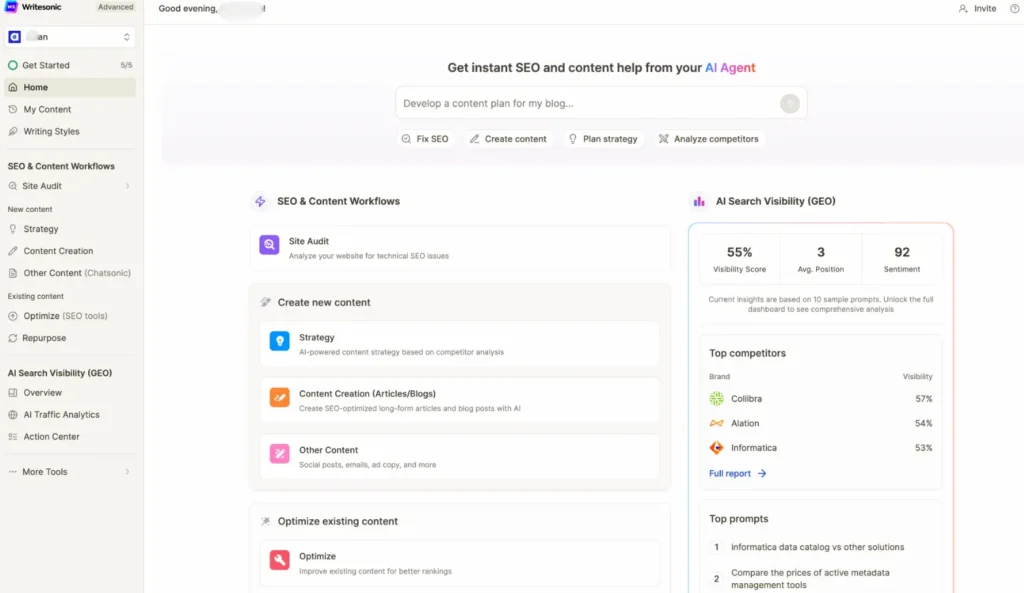Open Writing Styles in sidebar
The height and width of the screenshot is (593, 1024).
70,131
